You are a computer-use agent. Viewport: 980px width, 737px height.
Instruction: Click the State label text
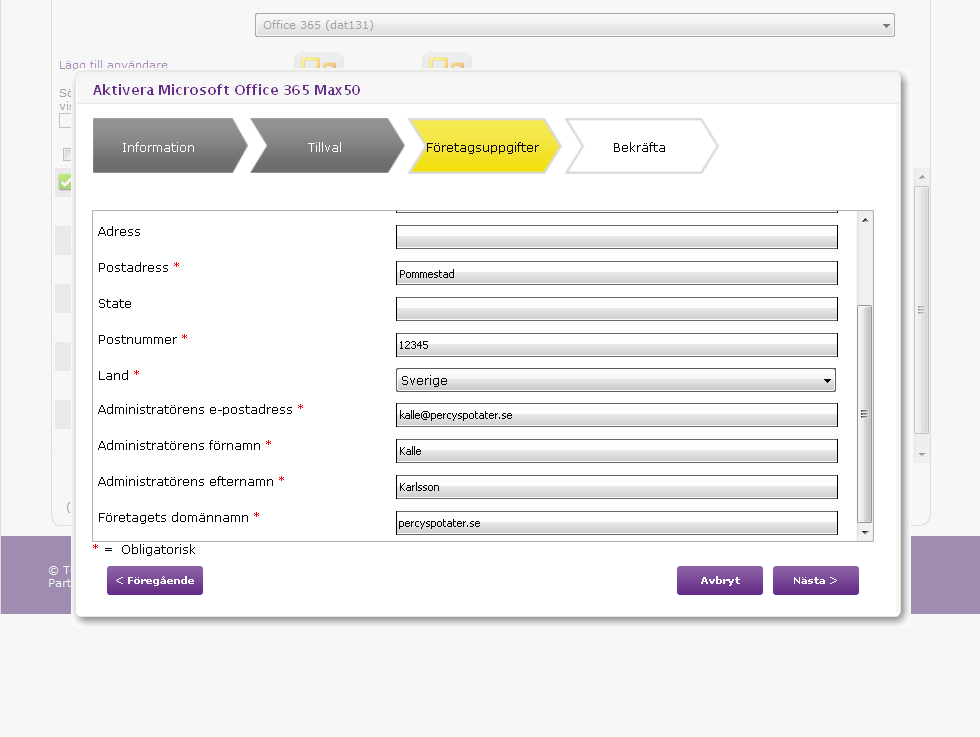coord(115,303)
